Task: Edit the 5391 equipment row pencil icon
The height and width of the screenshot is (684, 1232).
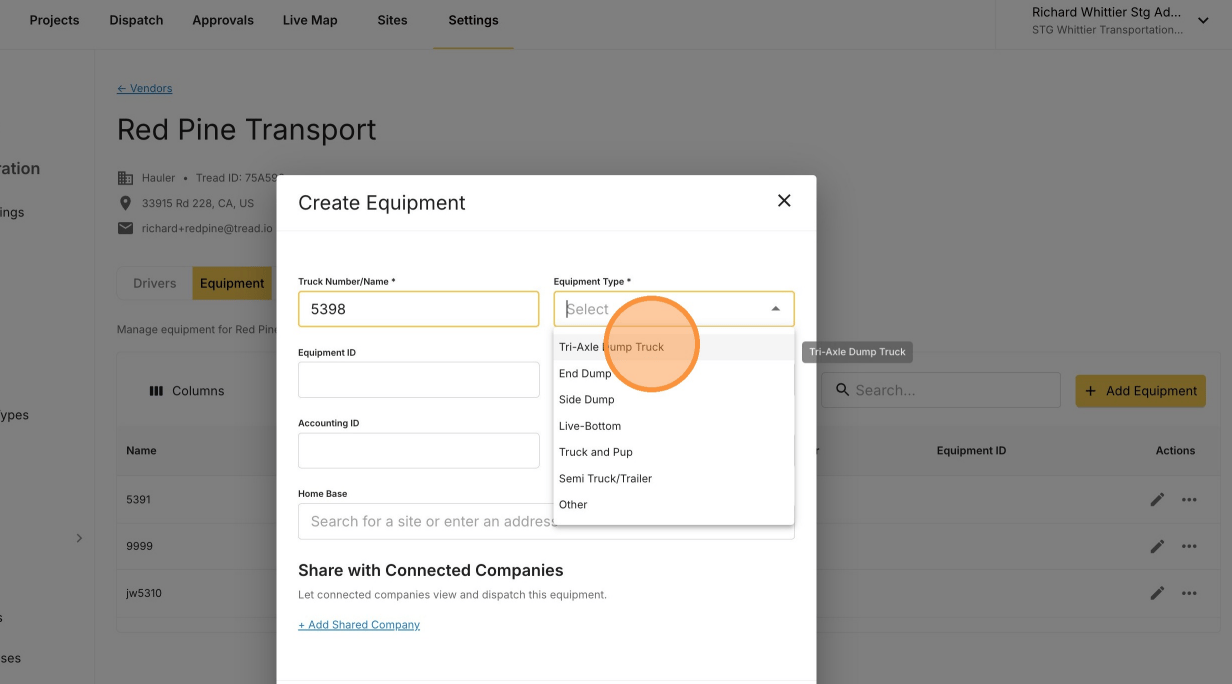Action: (x=1157, y=499)
